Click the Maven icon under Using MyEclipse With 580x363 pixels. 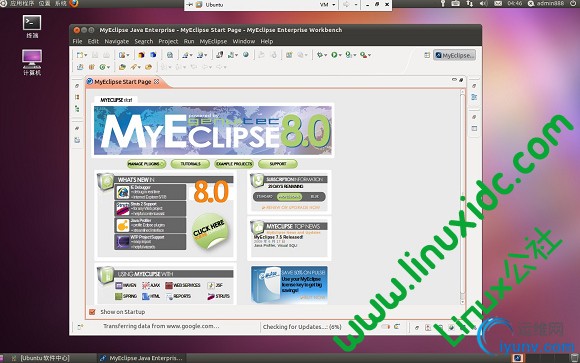[119, 285]
